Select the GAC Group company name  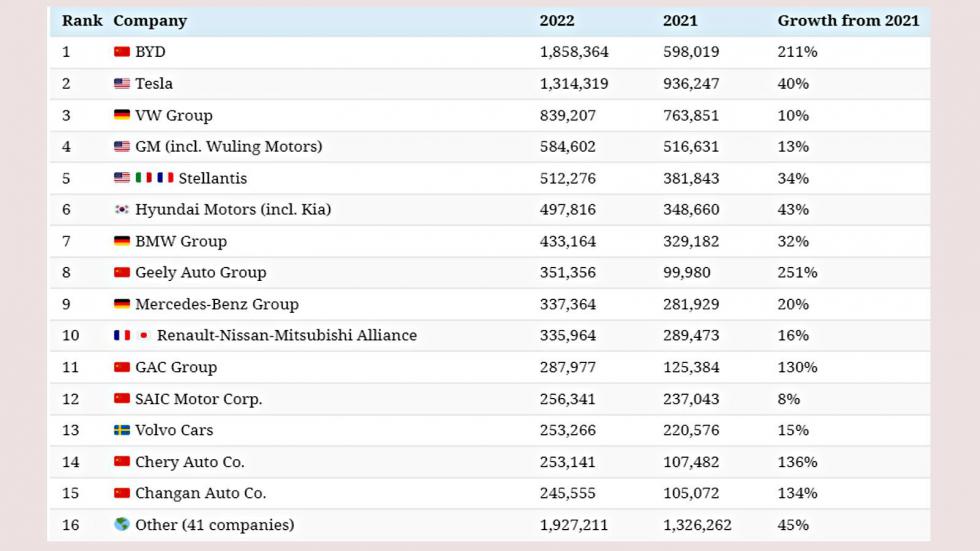click(176, 368)
